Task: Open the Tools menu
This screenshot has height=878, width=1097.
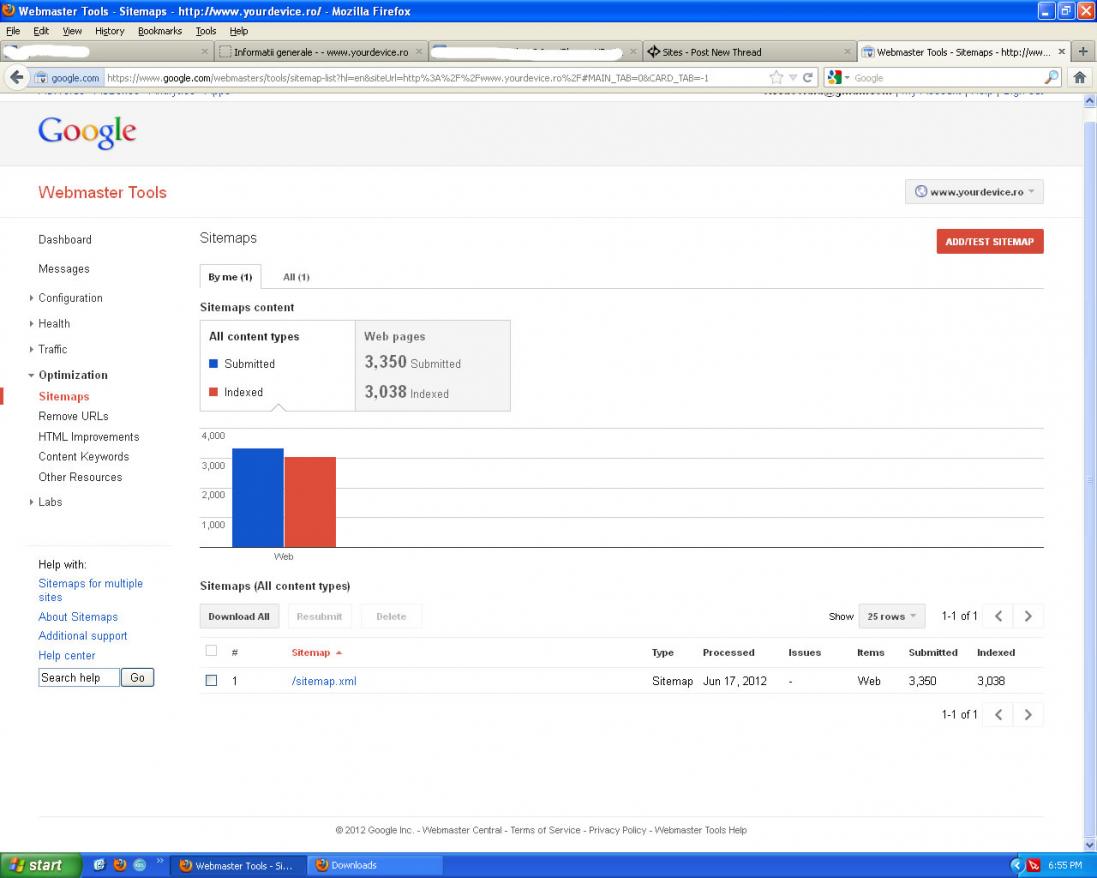Action: click(x=206, y=31)
